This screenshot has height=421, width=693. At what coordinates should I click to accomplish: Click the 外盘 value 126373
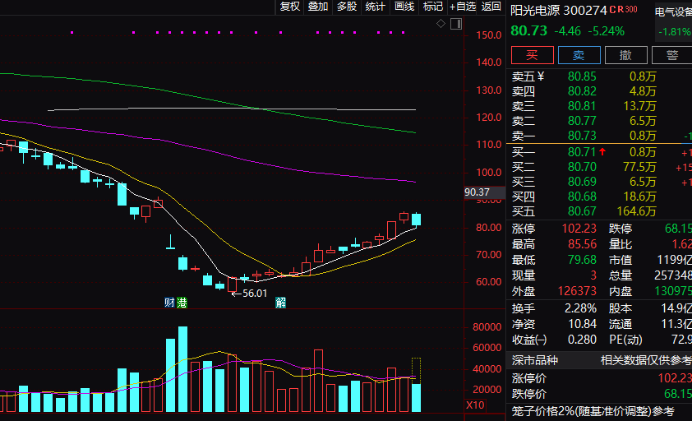click(577, 291)
